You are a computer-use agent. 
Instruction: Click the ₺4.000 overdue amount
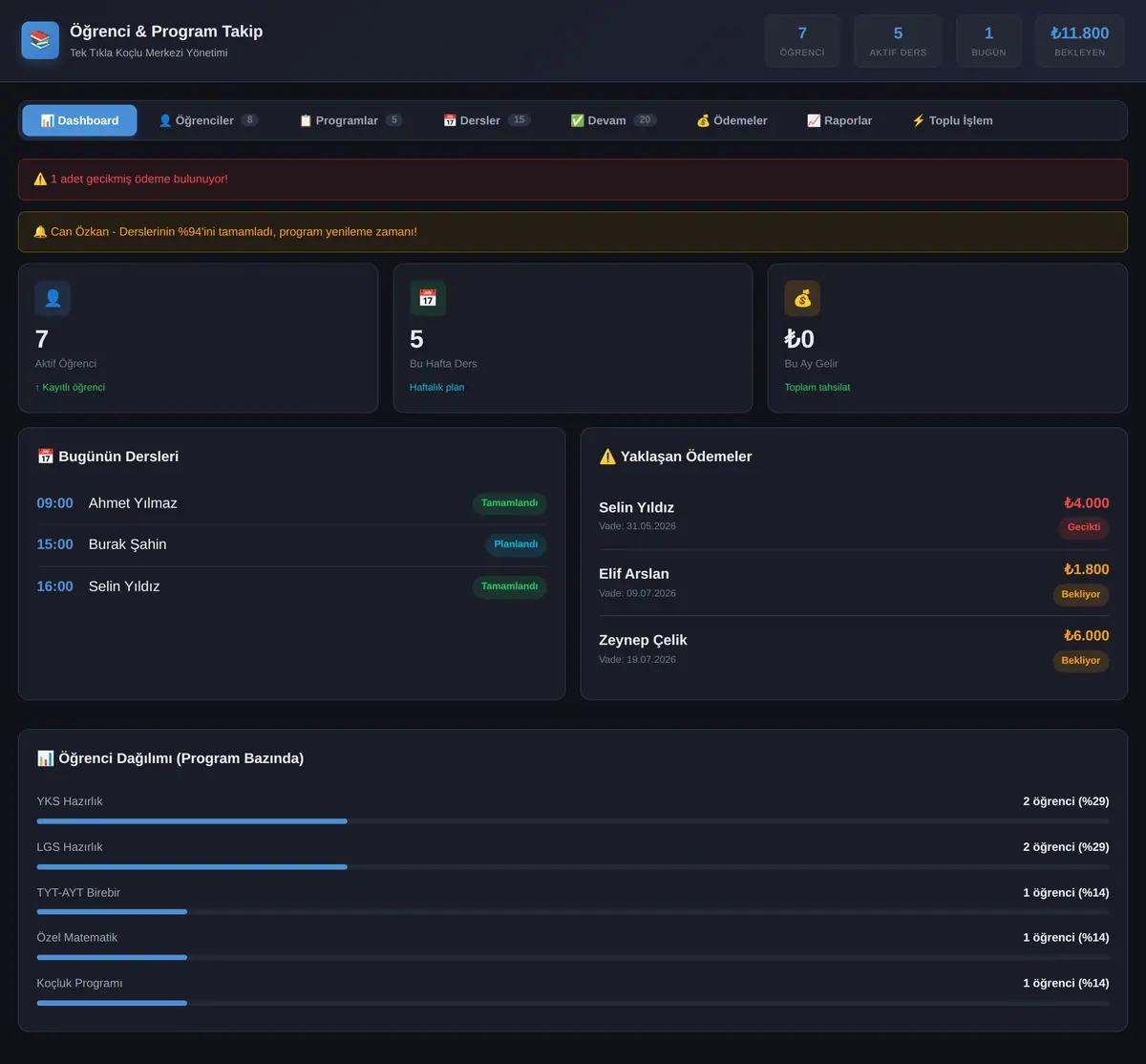click(1087, 503)
